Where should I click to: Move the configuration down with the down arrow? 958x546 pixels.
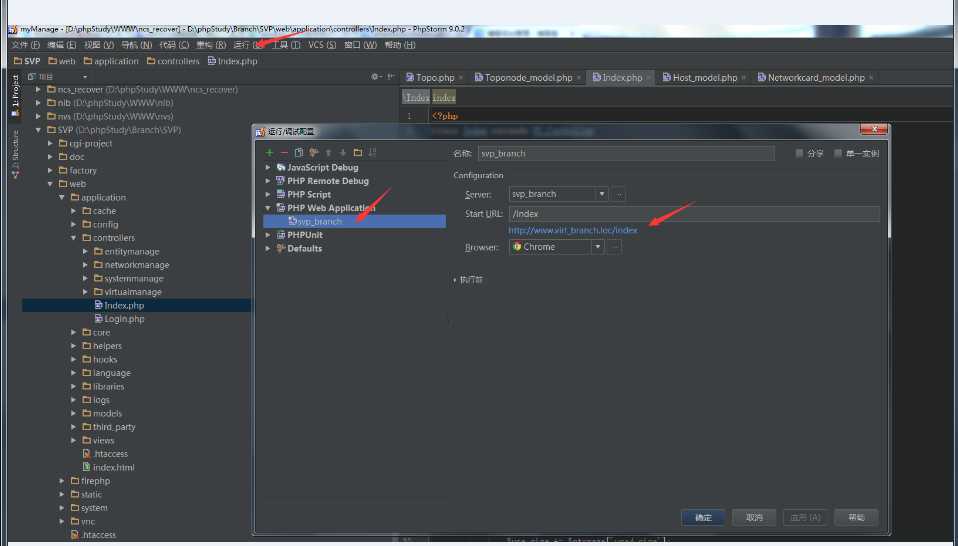click(x=343, y=153)
